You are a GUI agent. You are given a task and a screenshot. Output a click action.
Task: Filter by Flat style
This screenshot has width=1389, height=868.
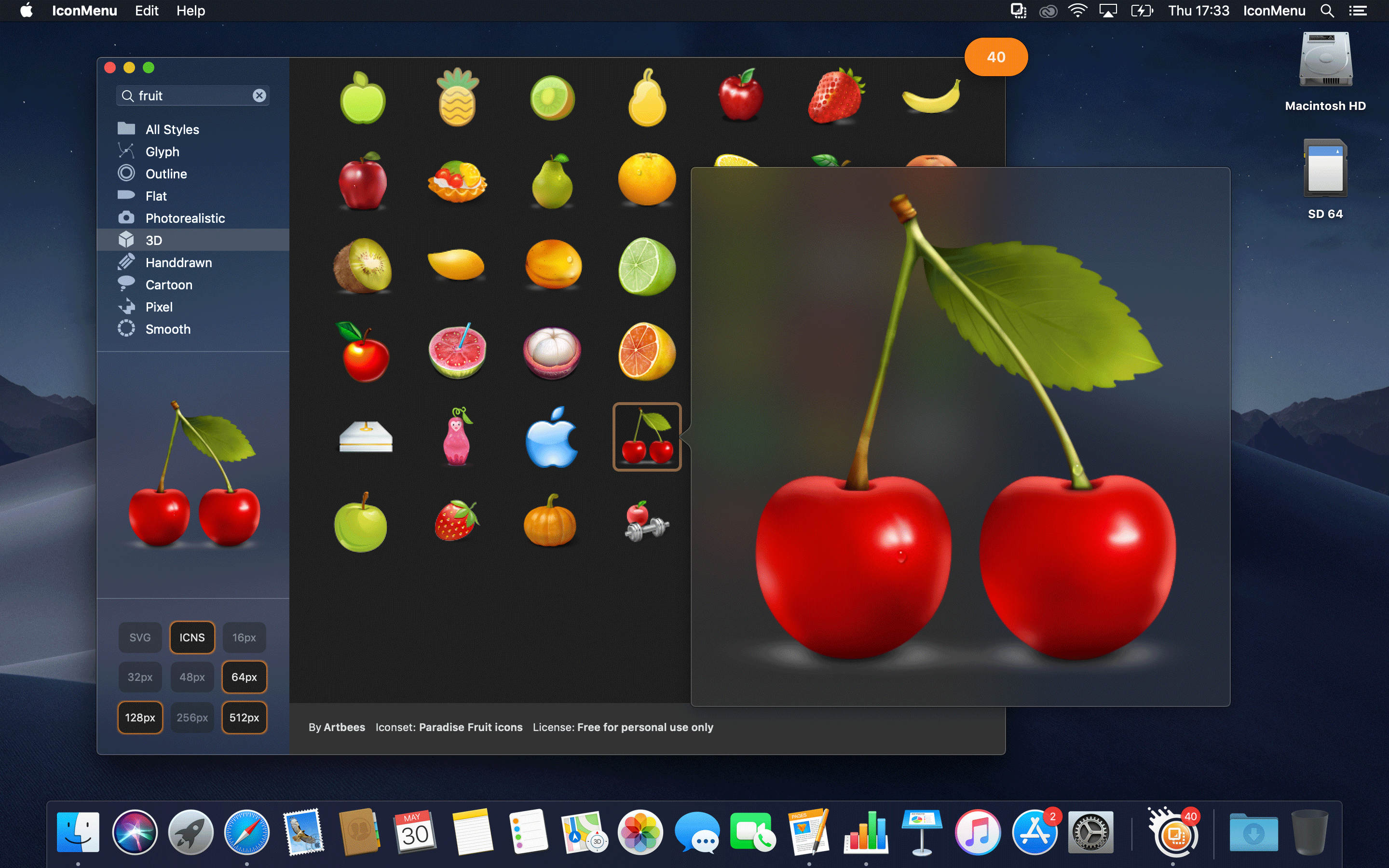[x=193, y=196]
